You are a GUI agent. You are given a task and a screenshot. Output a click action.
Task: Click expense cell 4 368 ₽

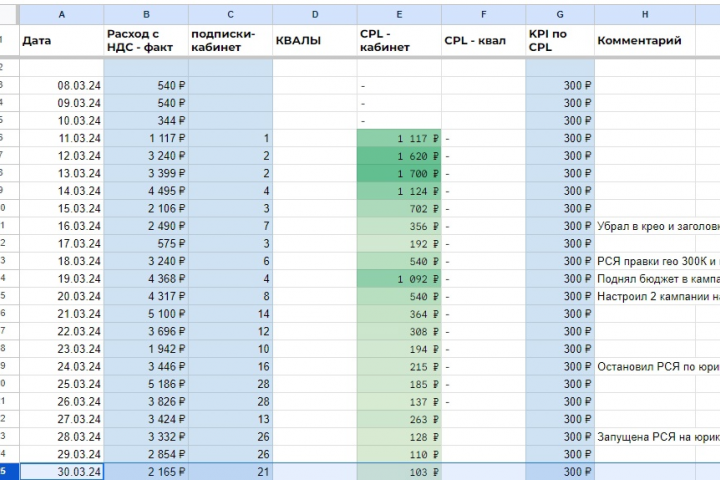pos(146,278)
